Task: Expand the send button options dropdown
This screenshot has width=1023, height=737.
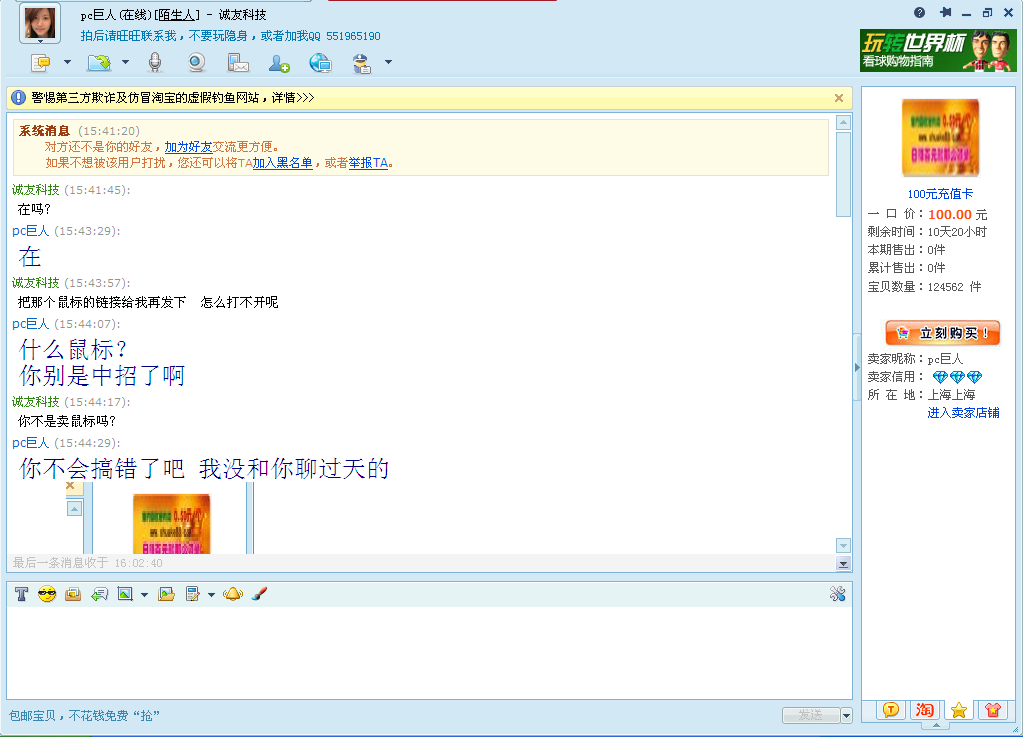Action: (847, 715)
